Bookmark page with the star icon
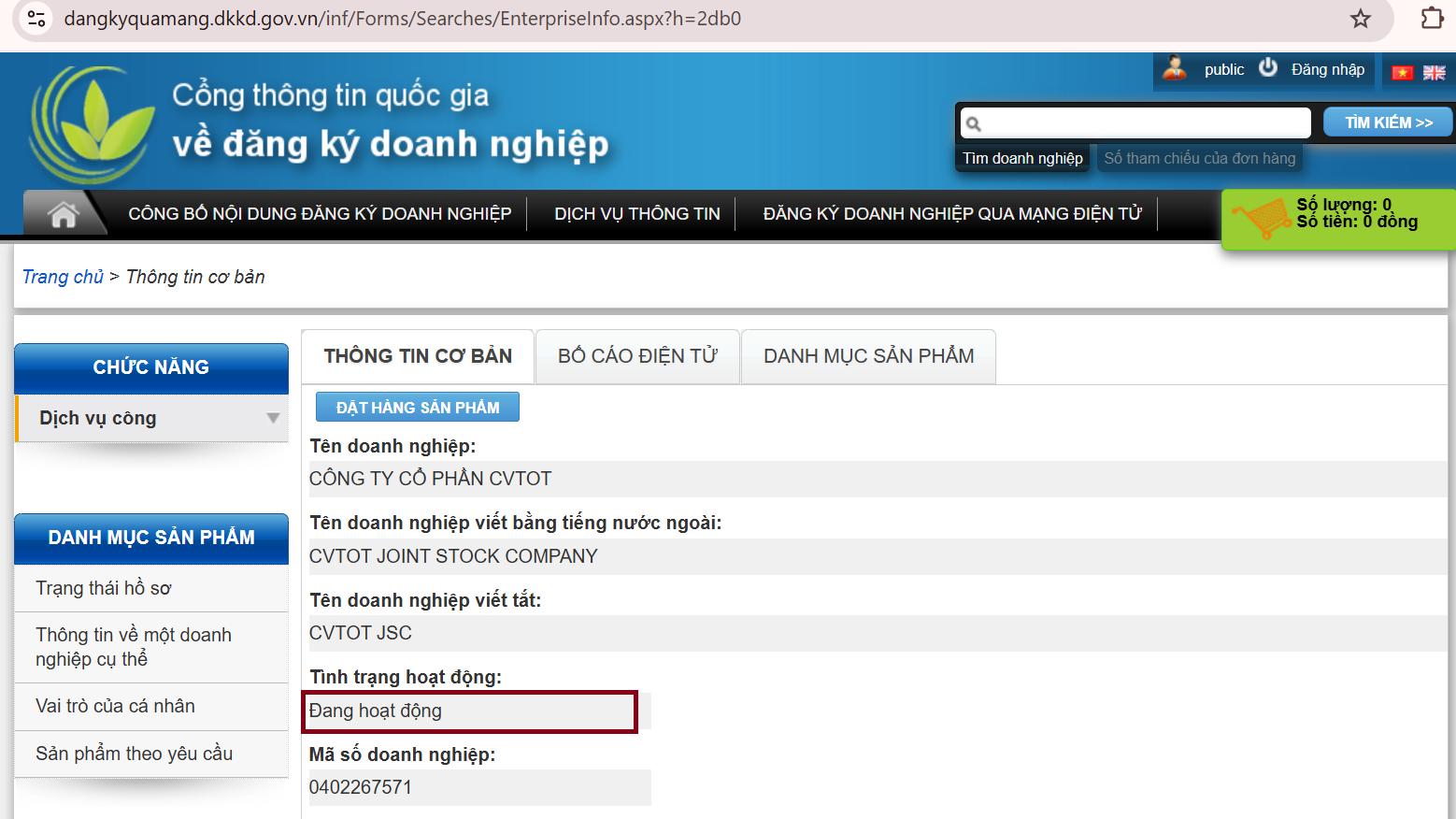1456x819 pixels. [x=1360, y=19]
